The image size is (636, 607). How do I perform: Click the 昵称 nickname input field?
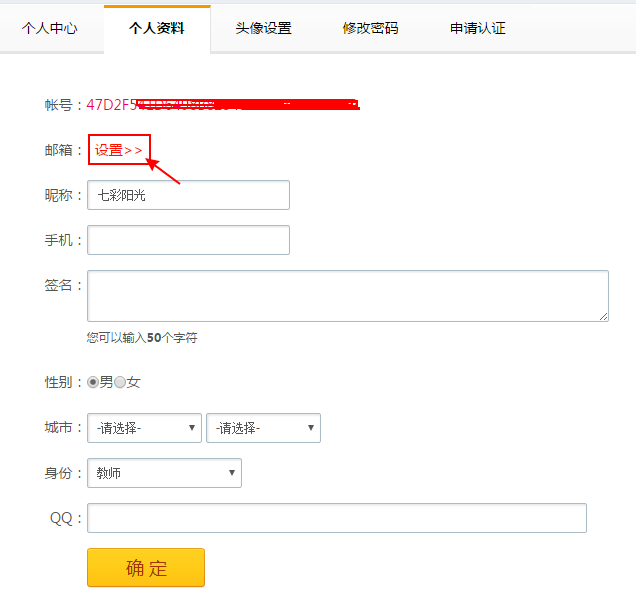[x=189, y=195]
